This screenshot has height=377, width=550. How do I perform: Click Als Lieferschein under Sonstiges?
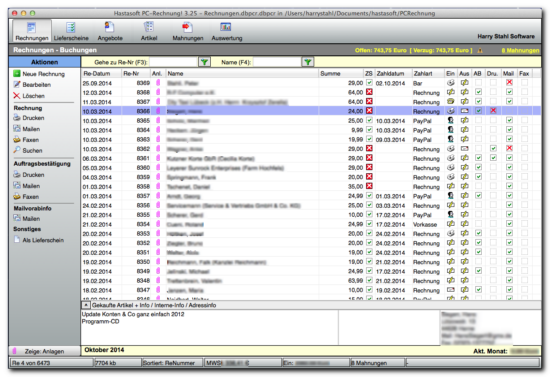tap(39, 240)
